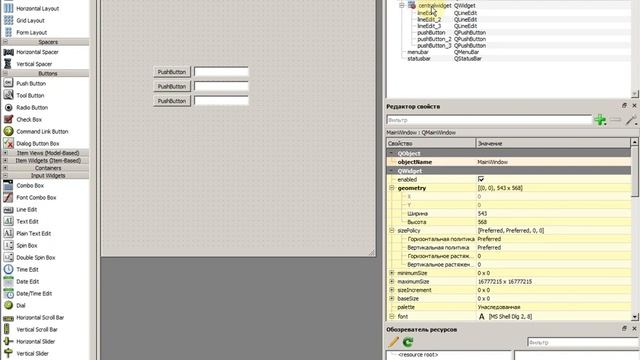
Task: Collapse the Spacers widget category
Action: pos(5,42)
